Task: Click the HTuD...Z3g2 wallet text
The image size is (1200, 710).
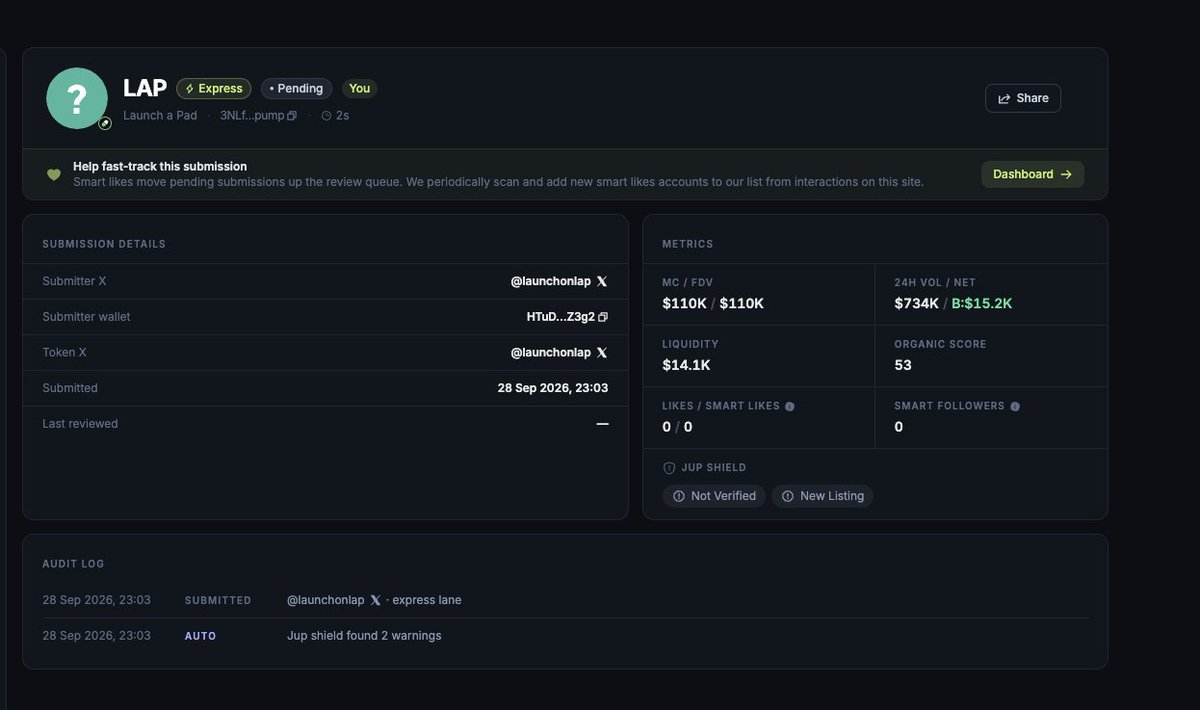Action: coord(561,317)
